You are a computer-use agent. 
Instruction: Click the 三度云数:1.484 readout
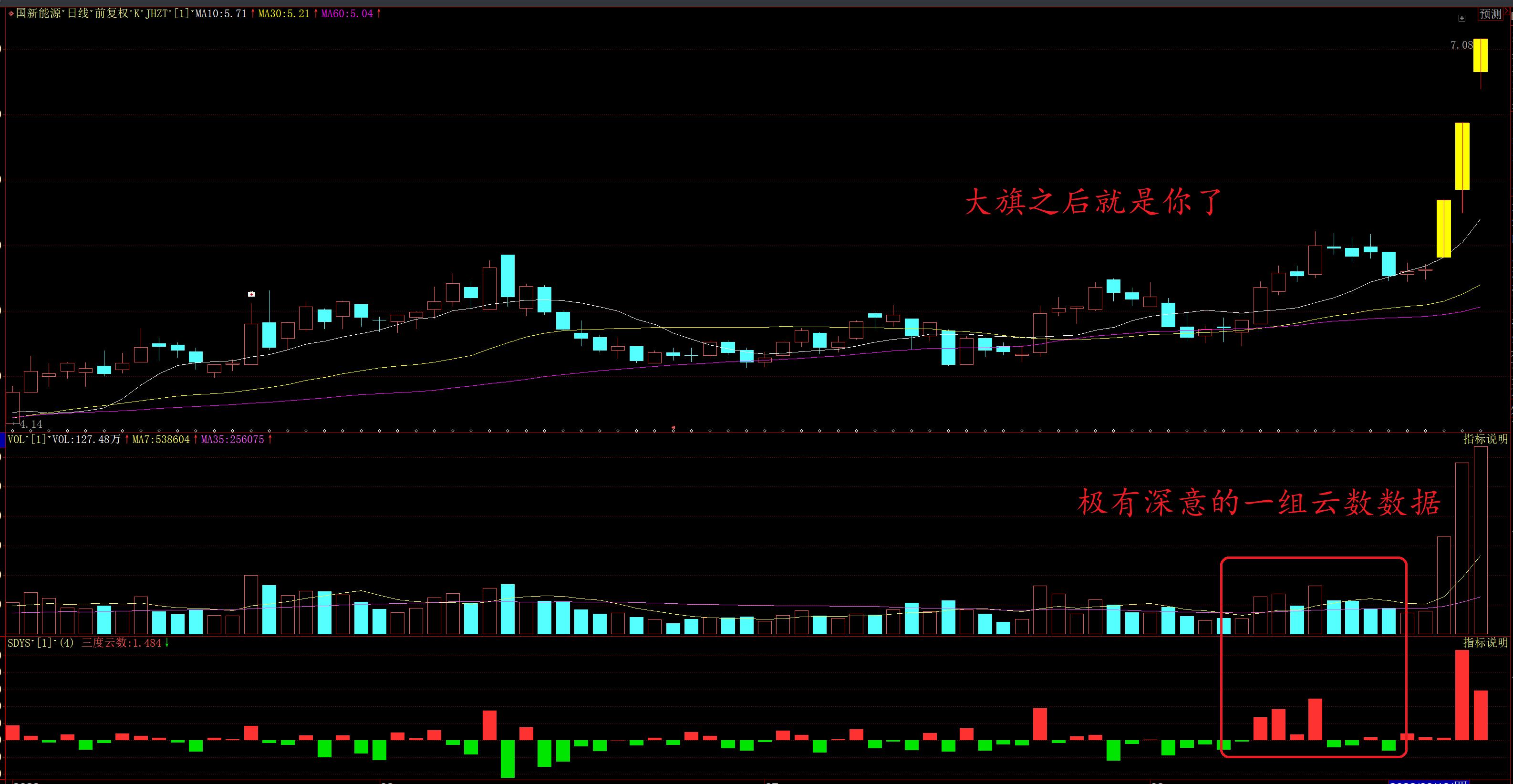(x=121, y=643)
